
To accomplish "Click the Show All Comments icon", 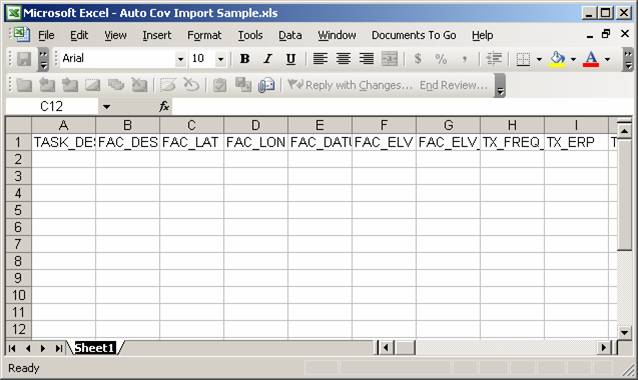I will click(x=116, y=85).
